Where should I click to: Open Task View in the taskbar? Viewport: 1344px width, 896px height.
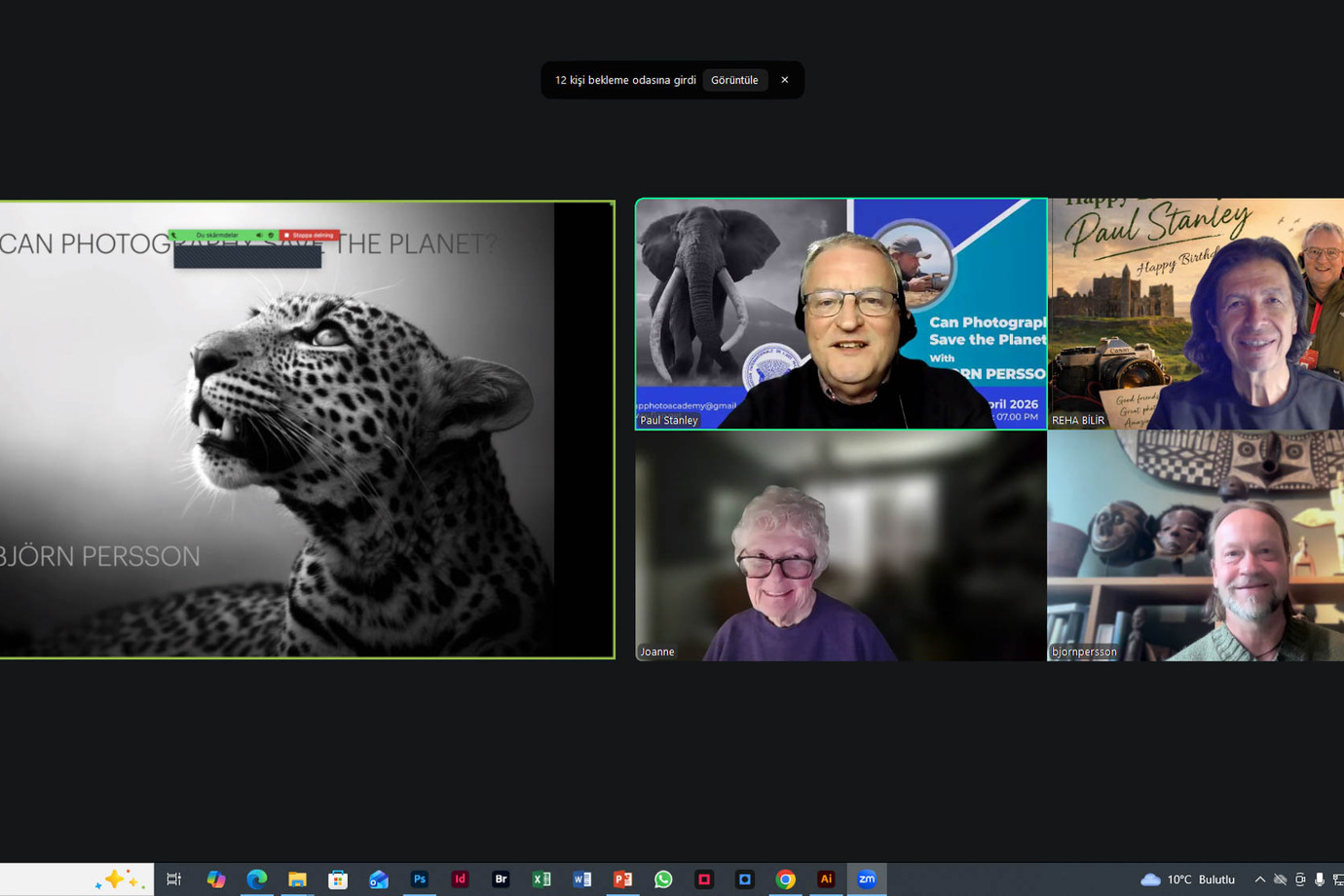174,879
